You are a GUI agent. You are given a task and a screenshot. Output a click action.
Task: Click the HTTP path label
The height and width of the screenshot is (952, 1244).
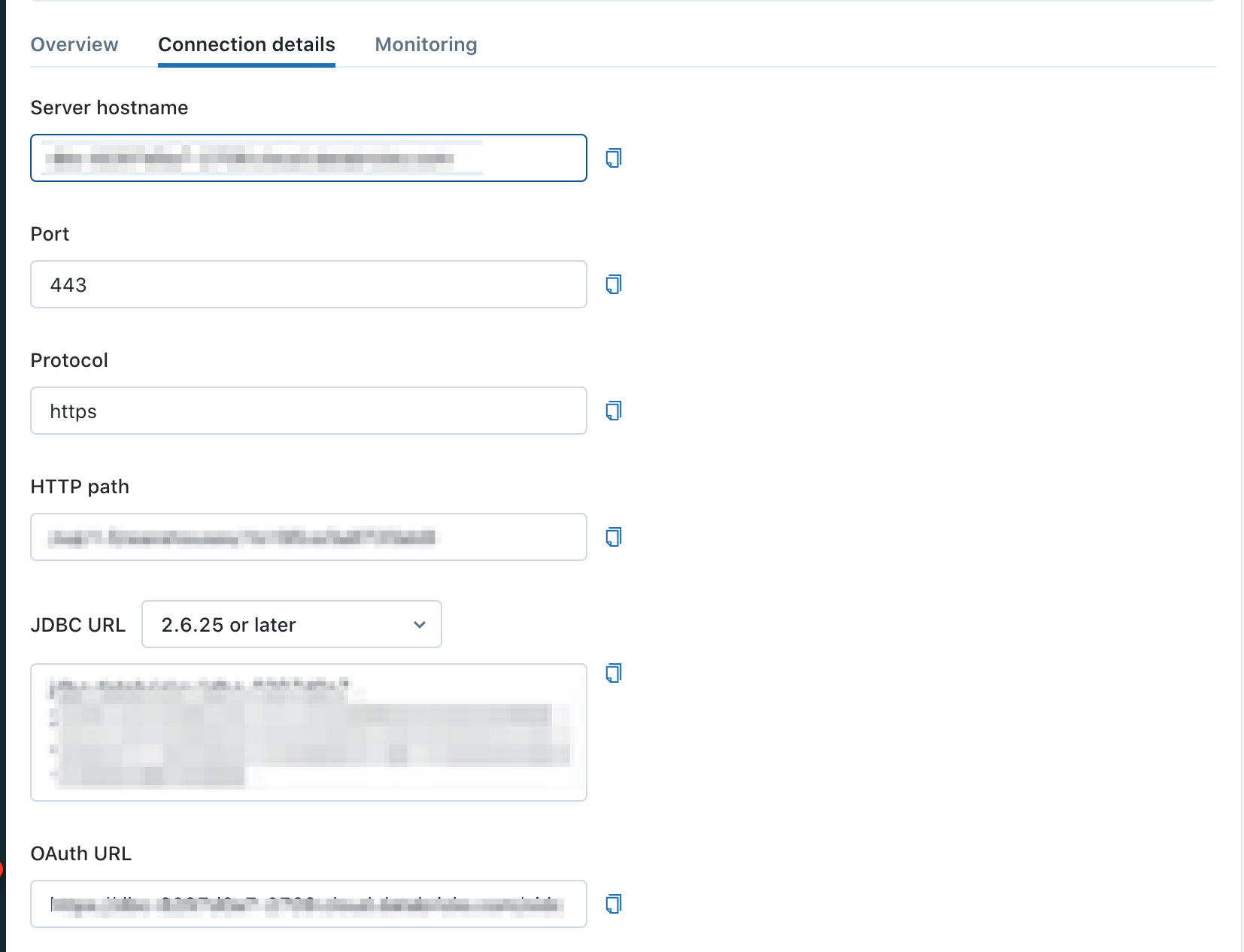[80, 487]
